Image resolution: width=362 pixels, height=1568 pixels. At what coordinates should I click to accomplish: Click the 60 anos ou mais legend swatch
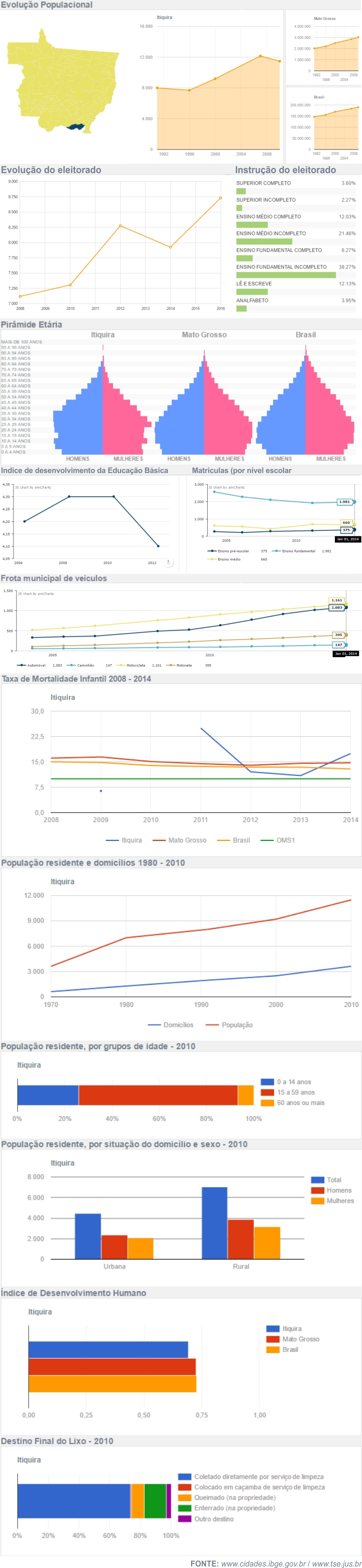click(267, 1103)
